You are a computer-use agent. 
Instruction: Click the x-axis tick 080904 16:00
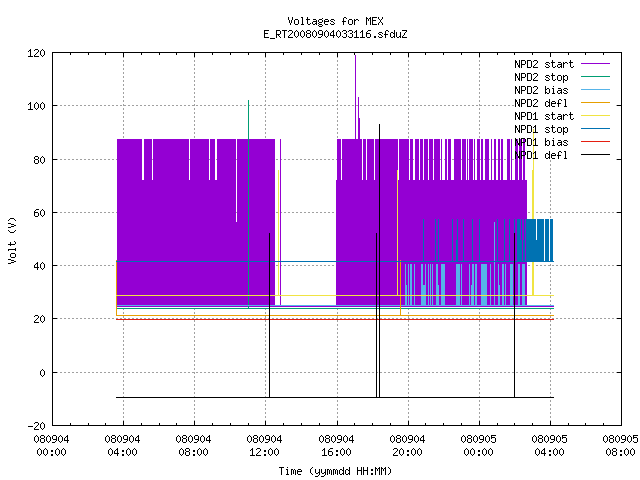[x=336, y=446]
